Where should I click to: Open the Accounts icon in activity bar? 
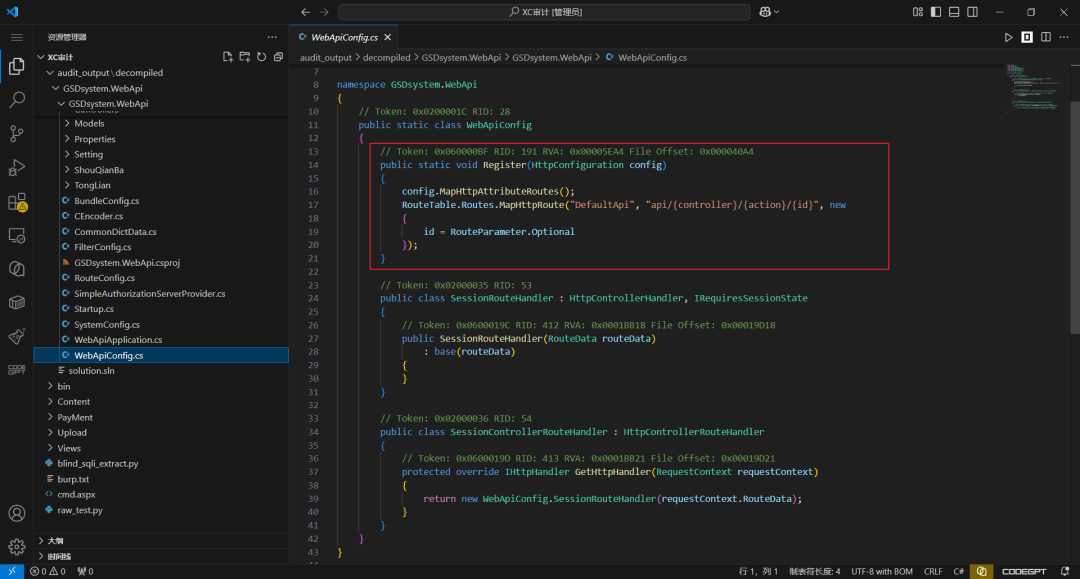pyautogui.click(x=17, y=514)
